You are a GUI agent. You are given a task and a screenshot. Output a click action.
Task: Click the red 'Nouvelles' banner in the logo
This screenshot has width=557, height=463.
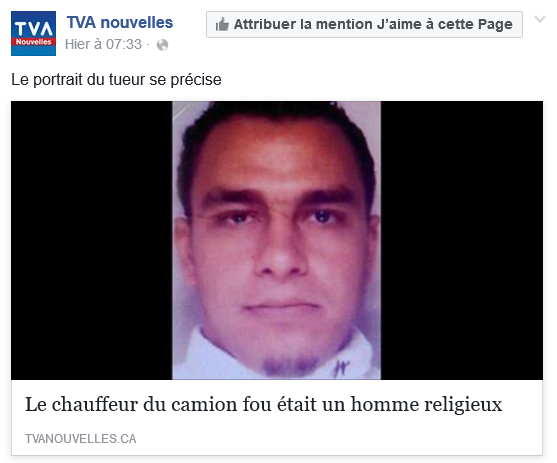[x=33, y=42]
